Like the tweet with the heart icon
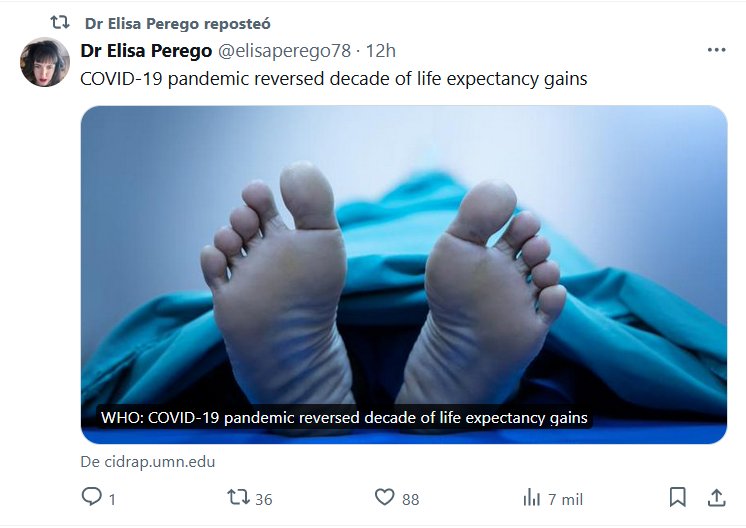This screenshot has width=746, height=528. pos(384,497)
